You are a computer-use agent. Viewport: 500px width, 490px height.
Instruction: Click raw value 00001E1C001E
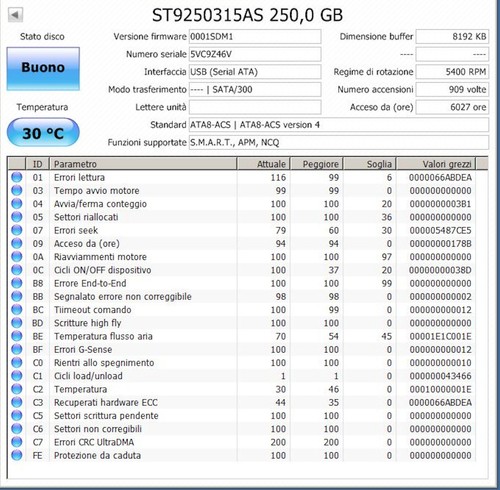click(x=440, y=336)
